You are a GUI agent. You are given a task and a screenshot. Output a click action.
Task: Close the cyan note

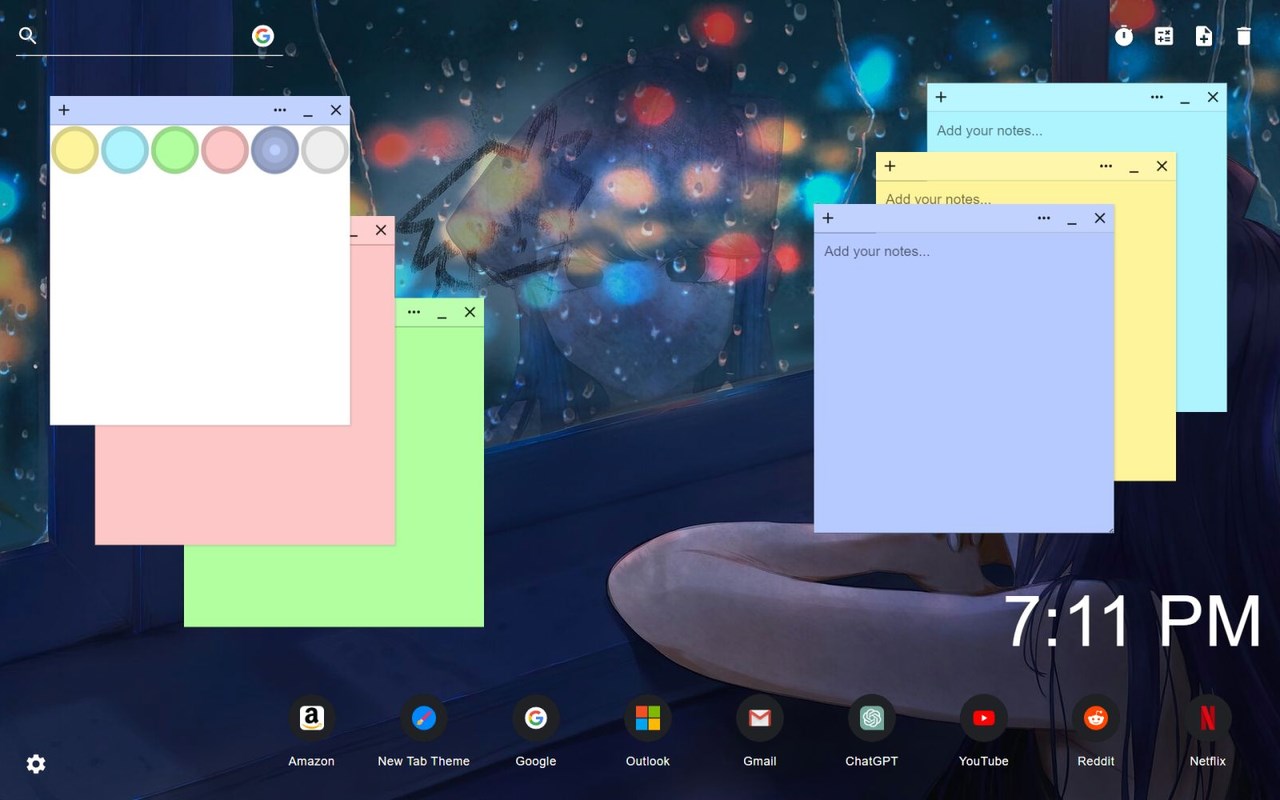coord(1213,97)
